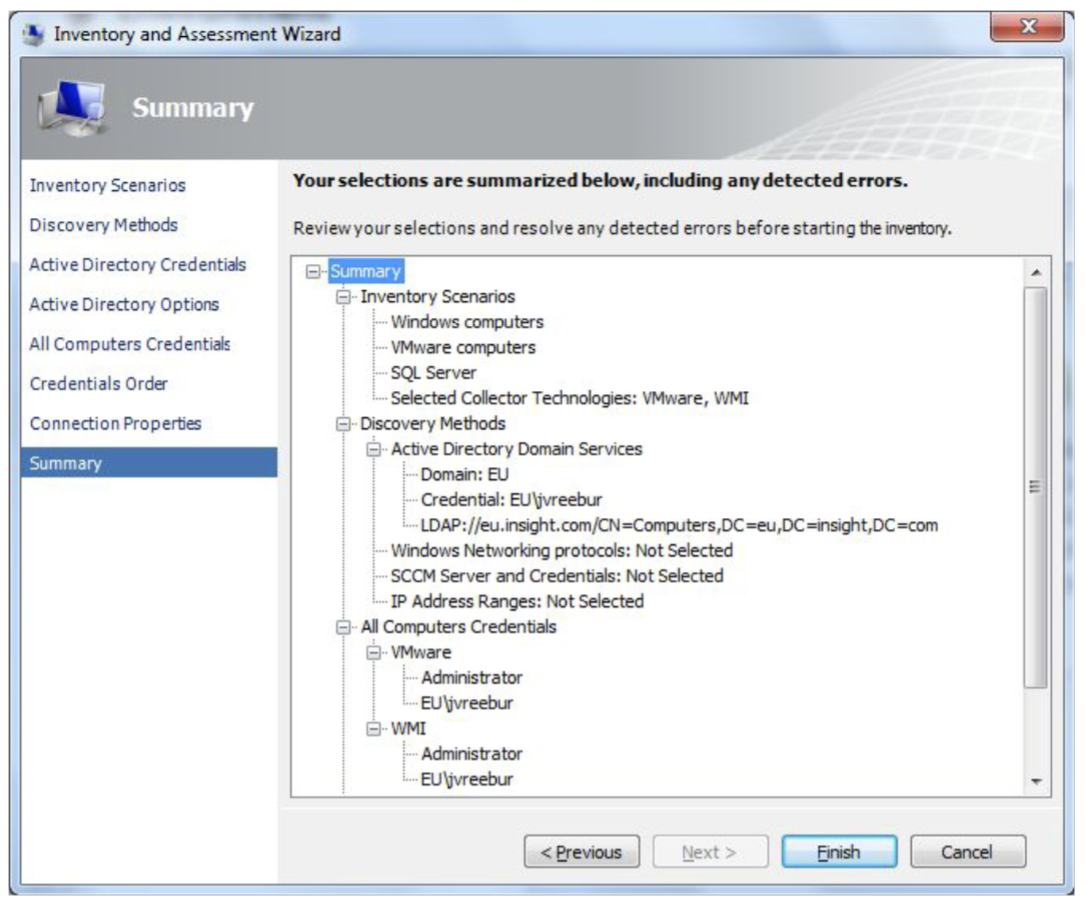Open the Connection Properties step

click(116, 423)
